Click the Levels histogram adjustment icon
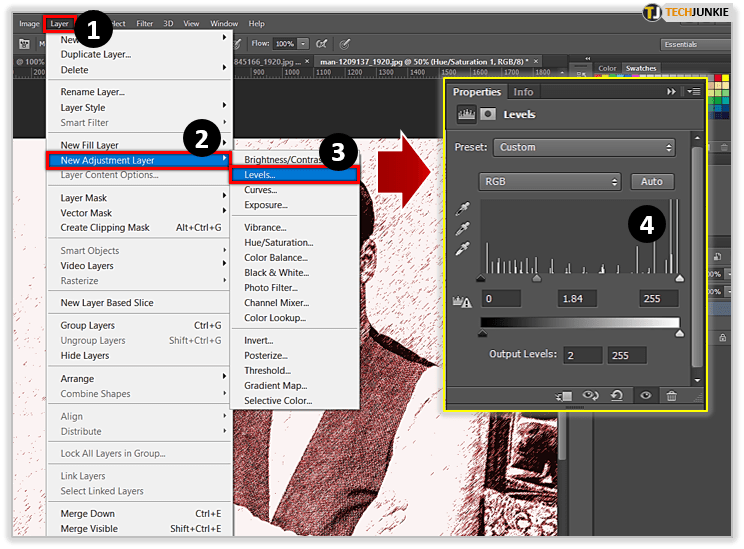 pyautogui.click(x=465, y=115)
